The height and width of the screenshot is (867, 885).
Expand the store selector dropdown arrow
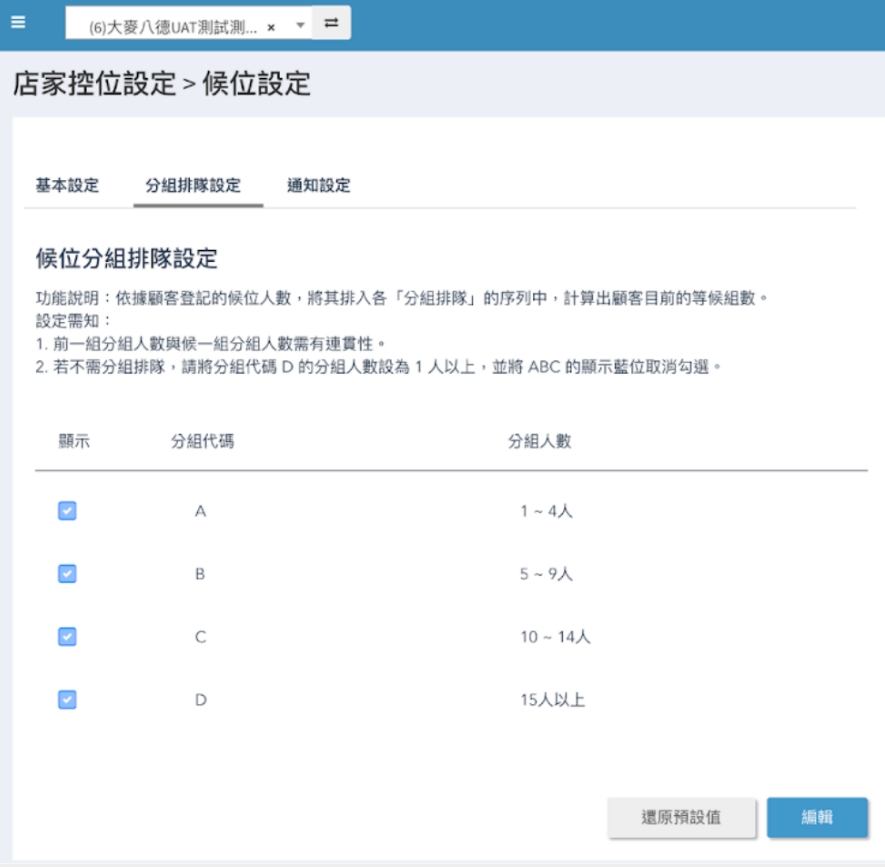(300, 26)
